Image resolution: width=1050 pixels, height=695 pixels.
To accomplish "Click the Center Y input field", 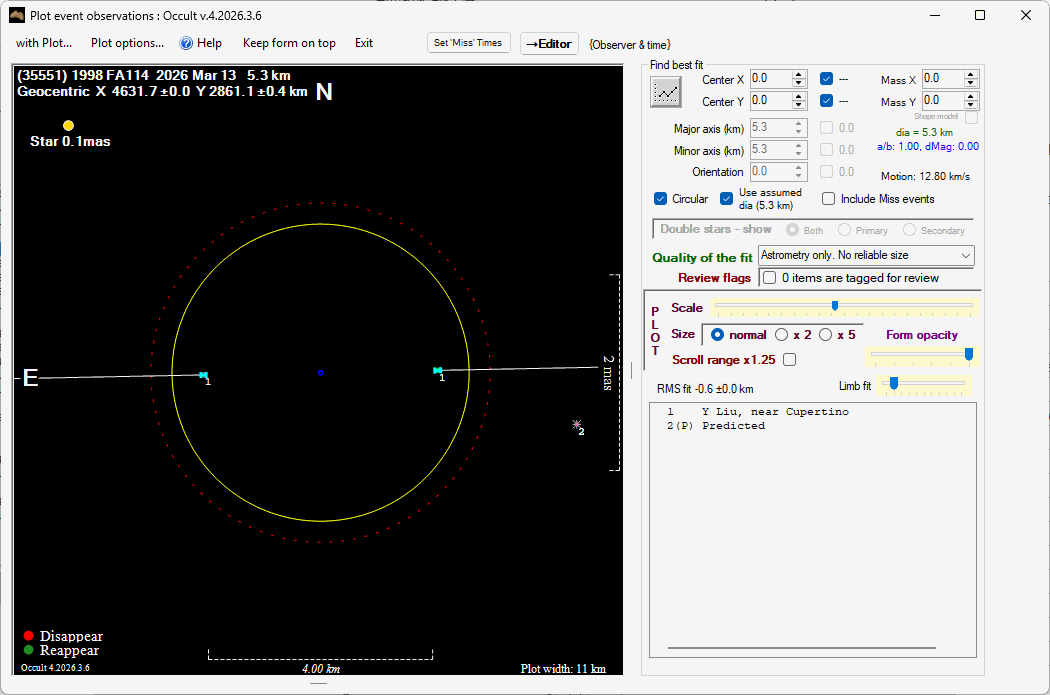I will (x=770, y=101).
